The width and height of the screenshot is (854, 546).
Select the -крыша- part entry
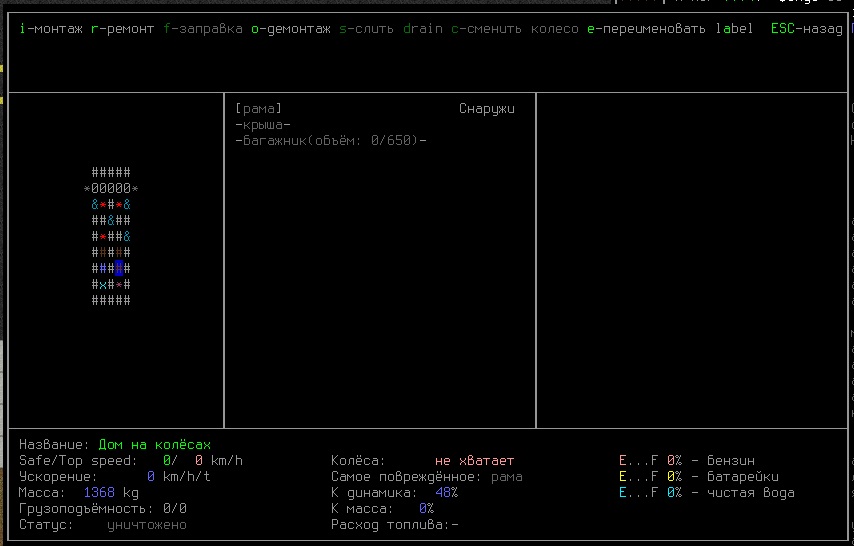coord(263,125)
